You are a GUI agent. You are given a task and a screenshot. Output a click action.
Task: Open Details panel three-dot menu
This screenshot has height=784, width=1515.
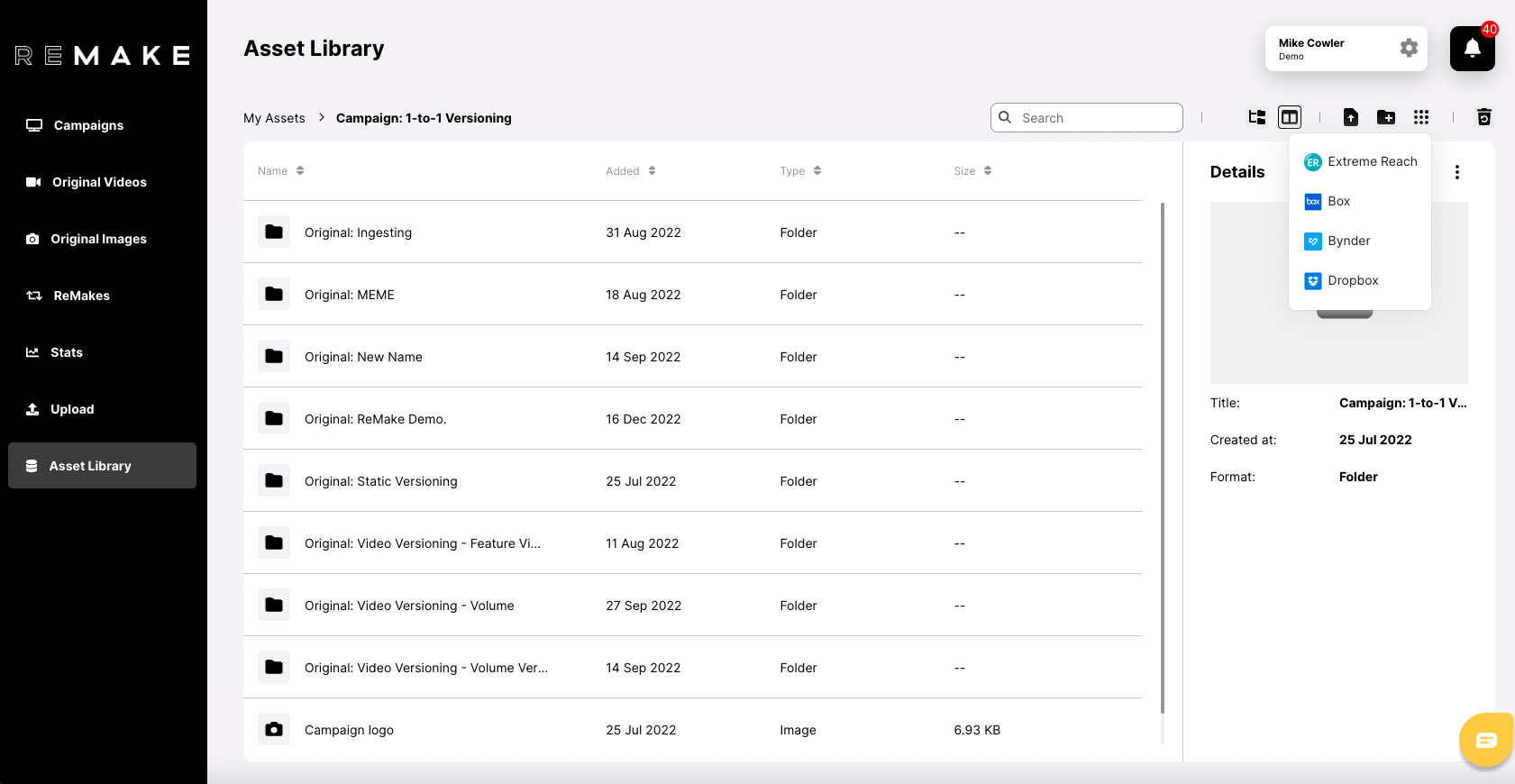[x=1457, y=172]
